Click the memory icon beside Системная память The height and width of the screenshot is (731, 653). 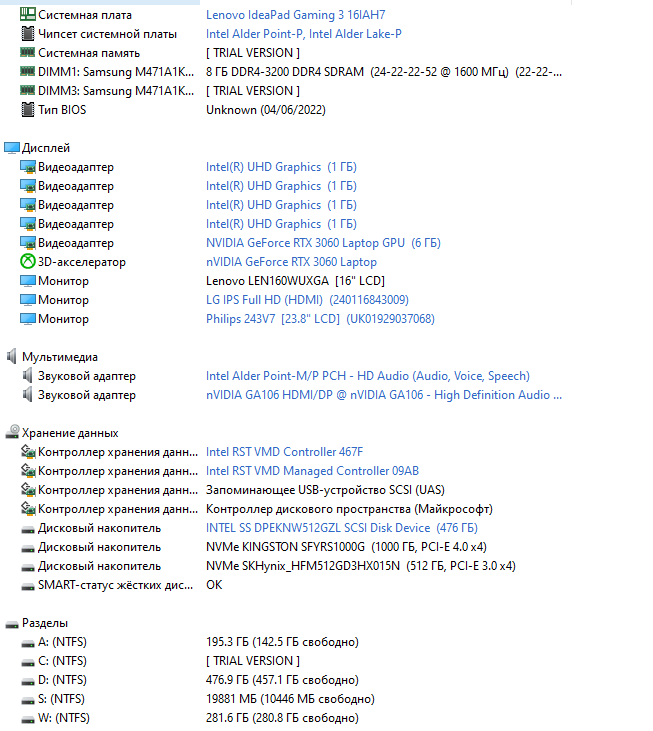[27, 52]
